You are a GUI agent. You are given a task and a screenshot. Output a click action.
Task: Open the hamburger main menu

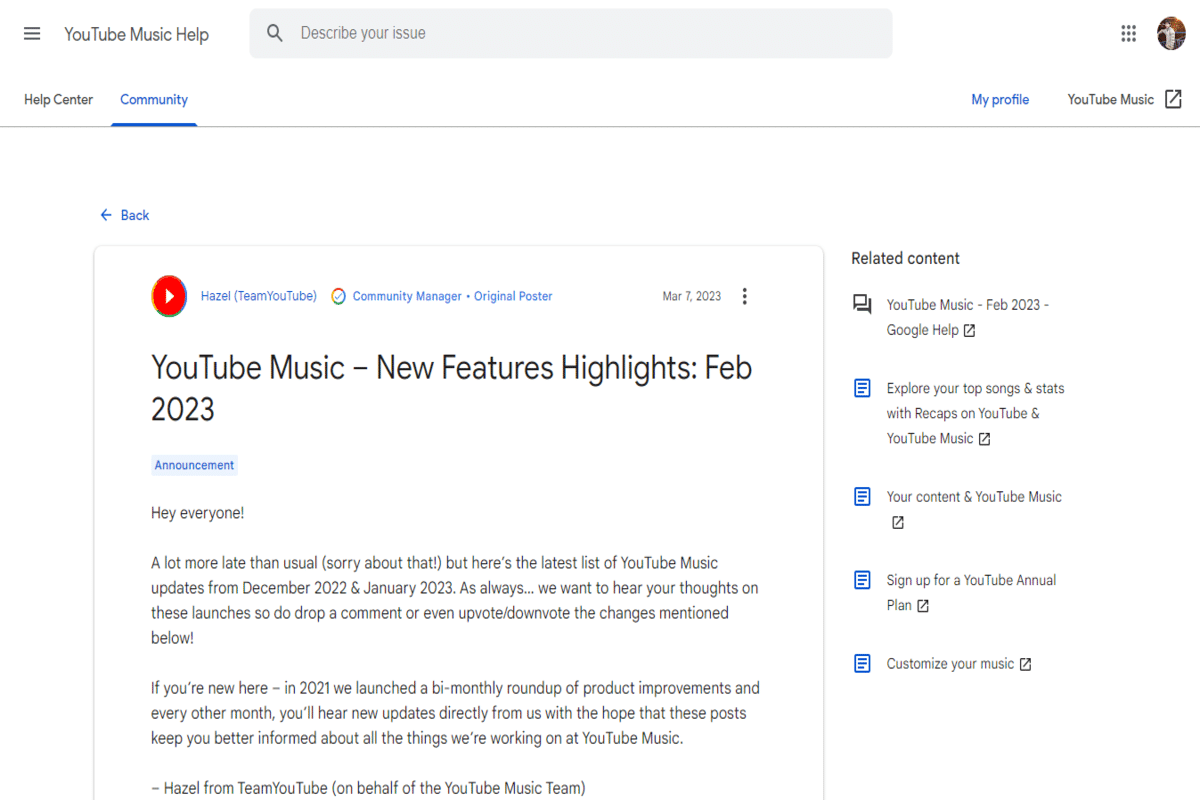32,34
